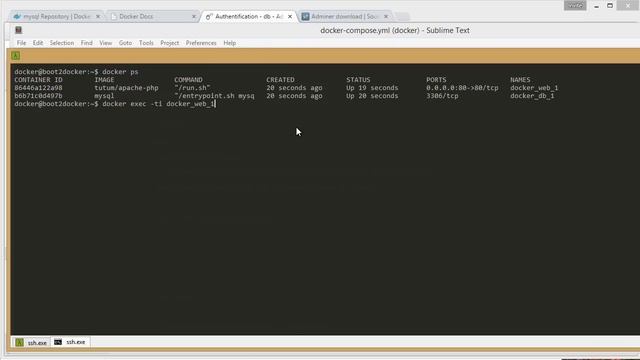Click command "/run.sh"
Screen dimensions: 640x360
point(192,88)
